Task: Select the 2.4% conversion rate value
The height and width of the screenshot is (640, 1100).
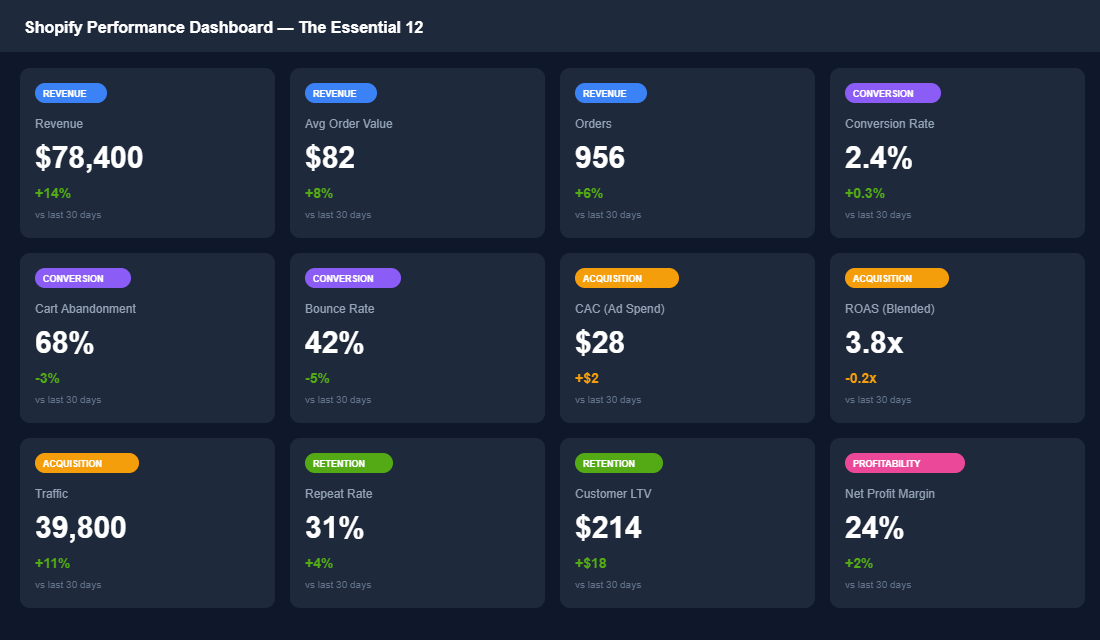Action: [x=878, y=157]
